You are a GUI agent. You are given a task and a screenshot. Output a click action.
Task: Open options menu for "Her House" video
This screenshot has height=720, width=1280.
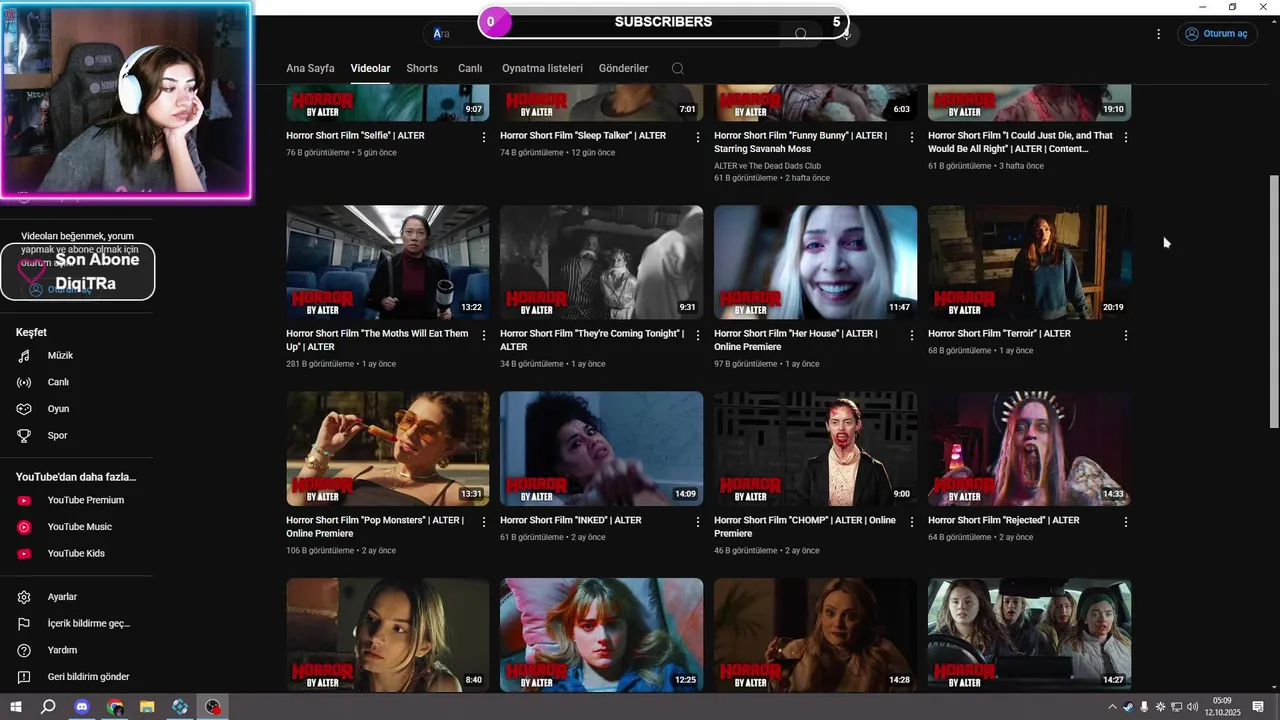[x=911, y=335]
